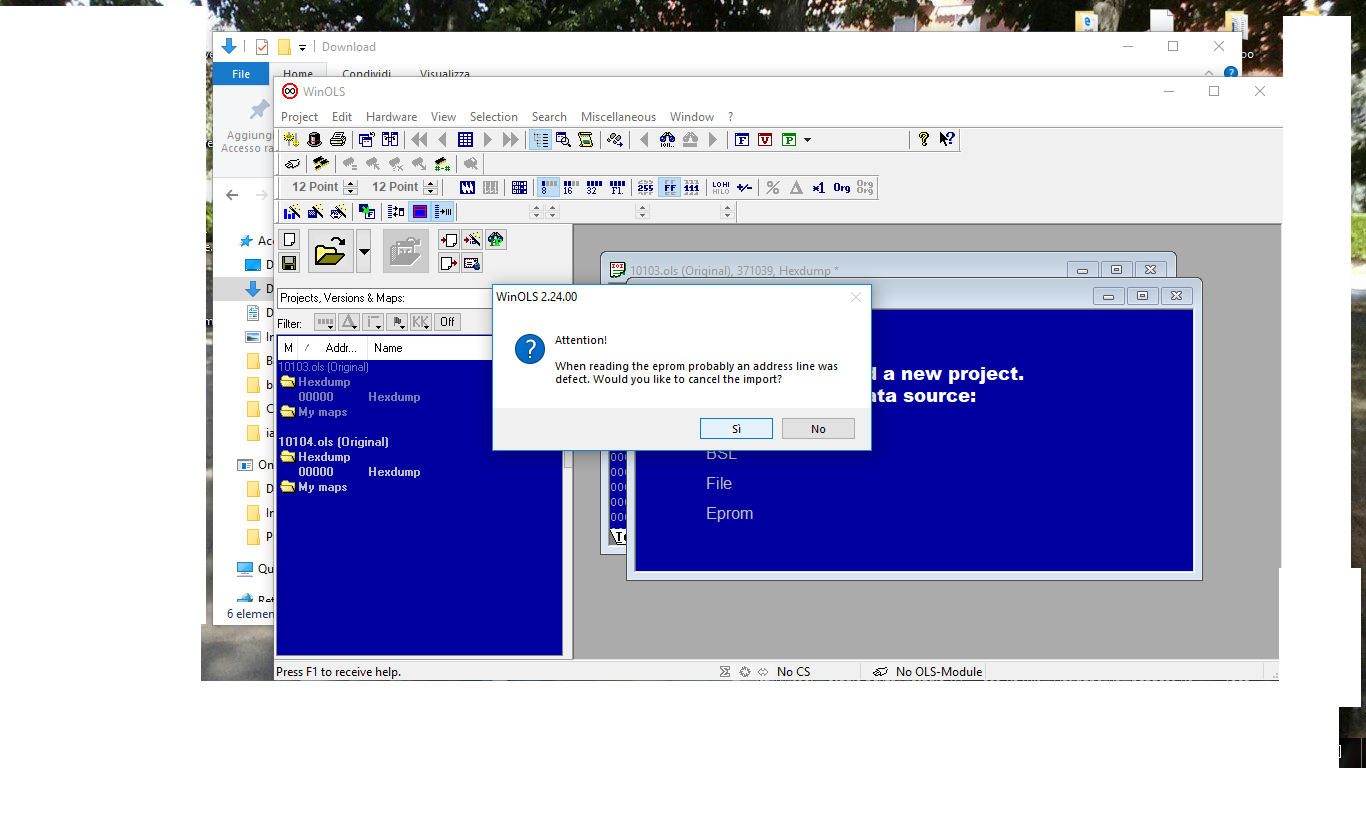This screenshot has height=833, width=1366.
Task: Select File as the data source
Action: pos(719,483)
